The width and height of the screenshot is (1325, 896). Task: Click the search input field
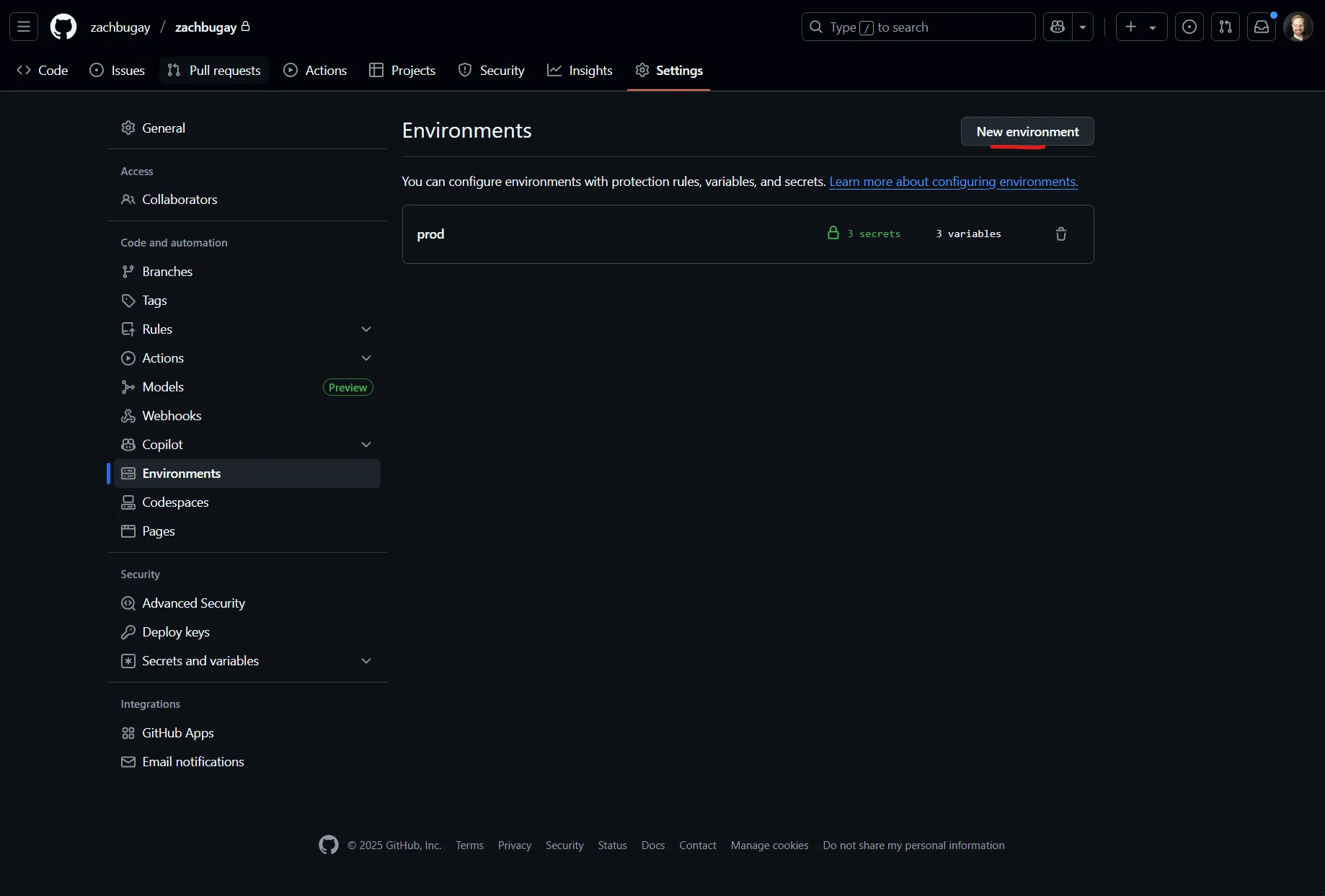pyautogui.click(x=917, y=27)
